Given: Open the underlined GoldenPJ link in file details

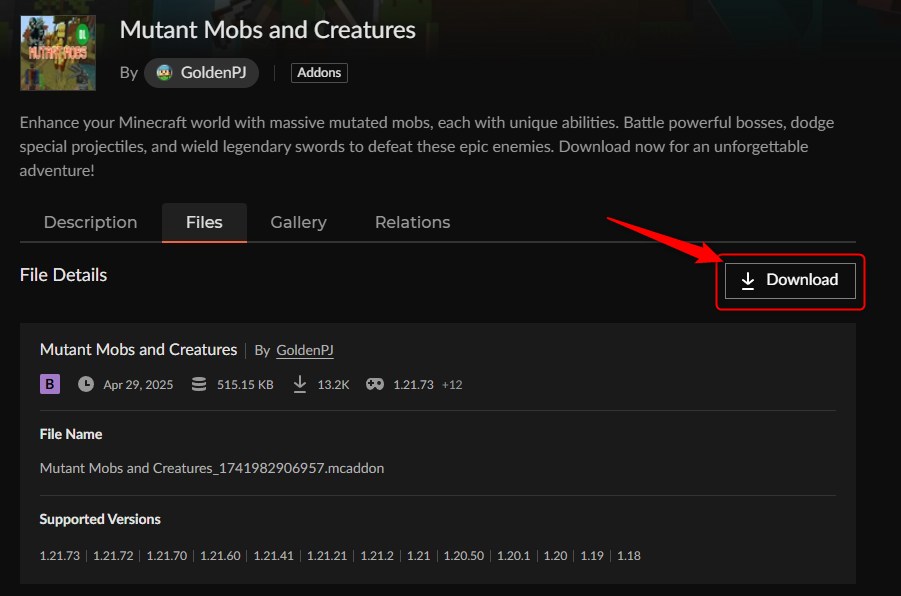Looking at the screenshot, I should pos(305,350).
